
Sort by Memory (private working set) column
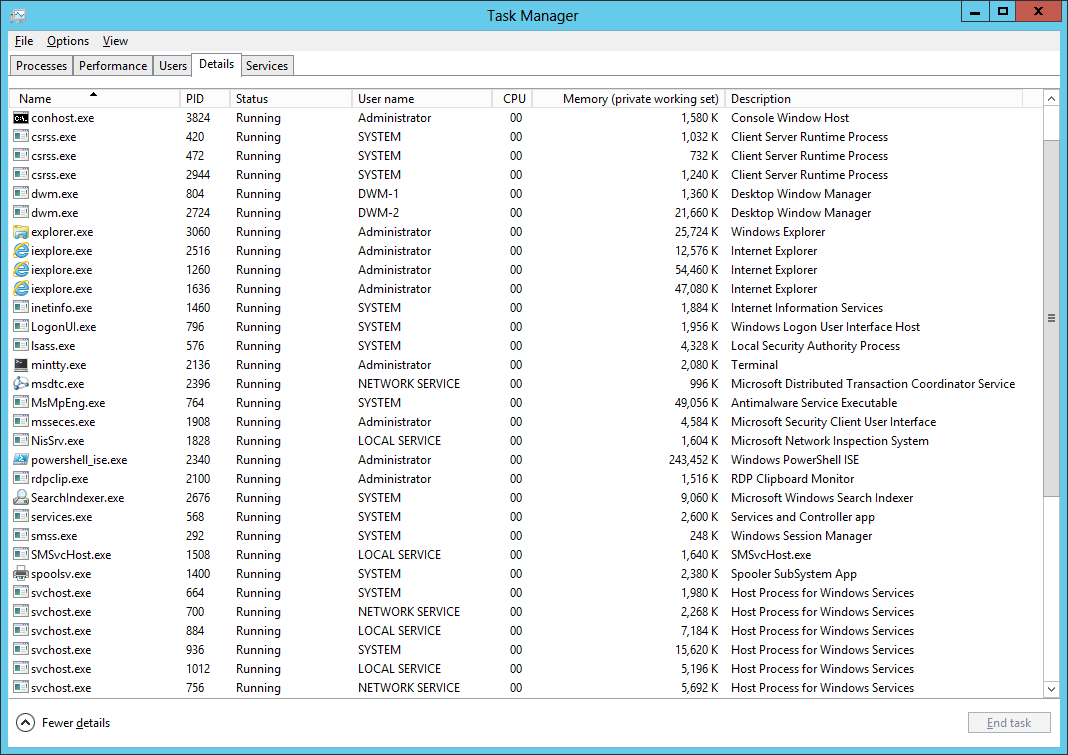click(640, 99)
